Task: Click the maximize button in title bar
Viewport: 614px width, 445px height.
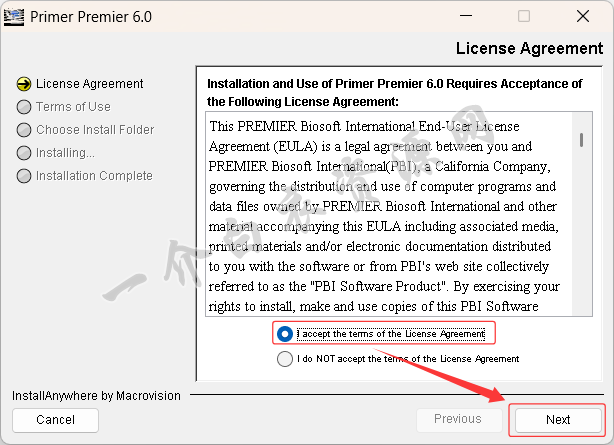Action: pos(524,16)
